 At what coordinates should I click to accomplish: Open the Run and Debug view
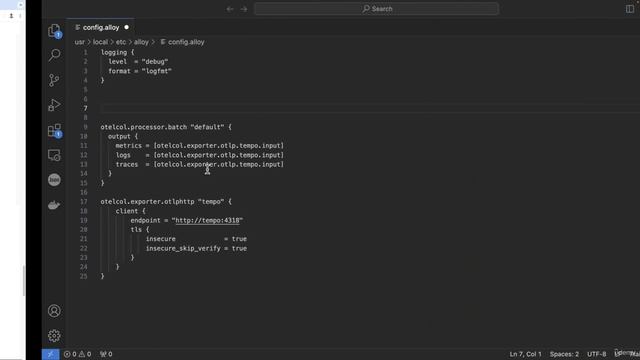(x=54, y=105)
